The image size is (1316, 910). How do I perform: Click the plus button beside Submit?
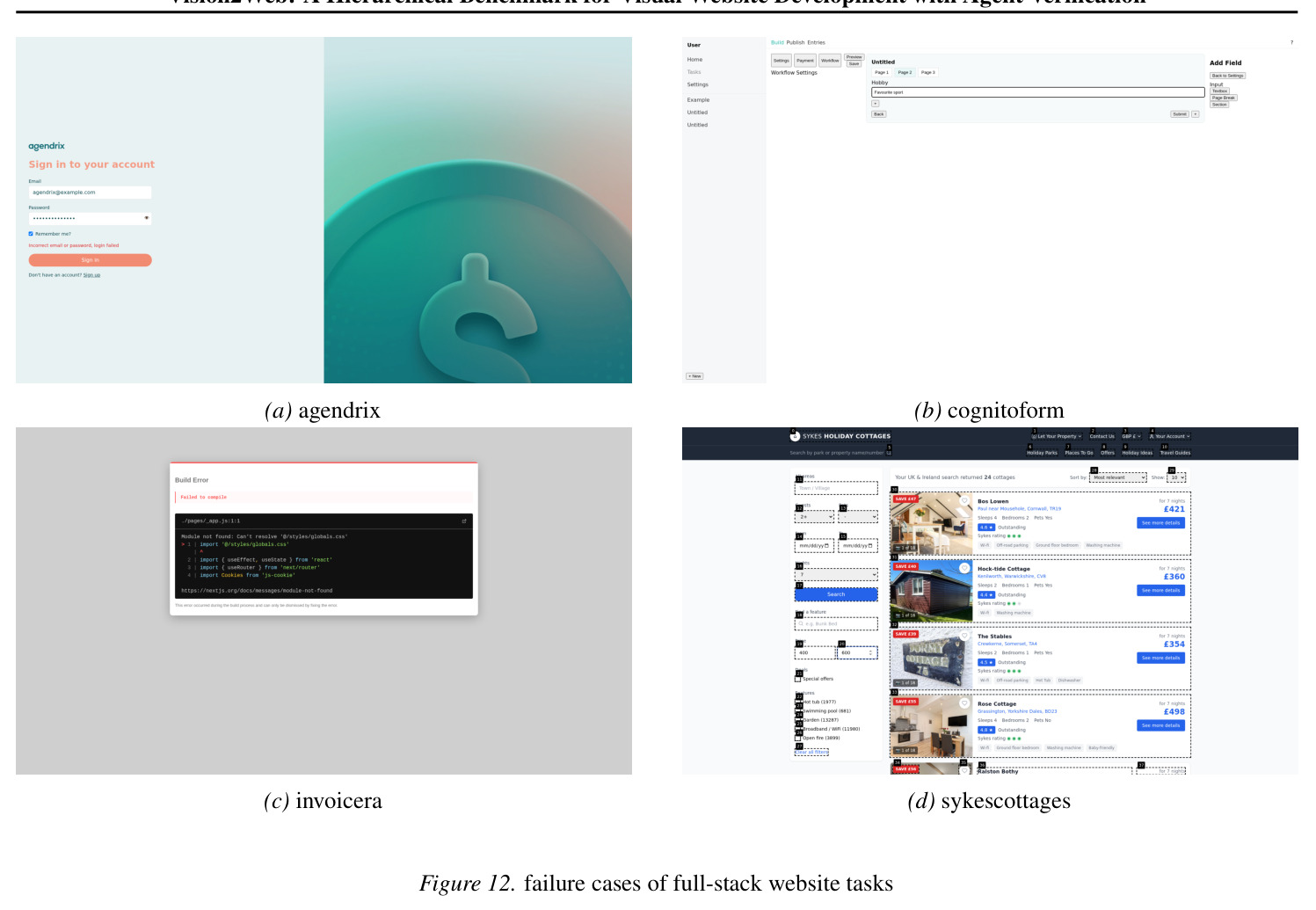1196,114
